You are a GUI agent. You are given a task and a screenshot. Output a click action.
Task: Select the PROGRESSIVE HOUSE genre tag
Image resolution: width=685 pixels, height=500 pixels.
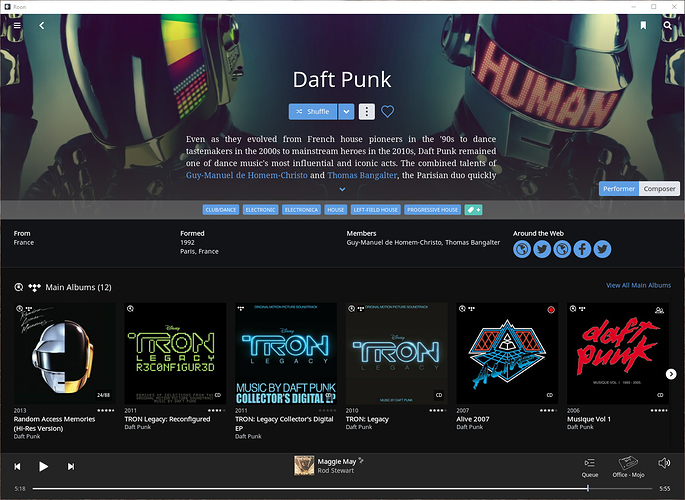432,210
